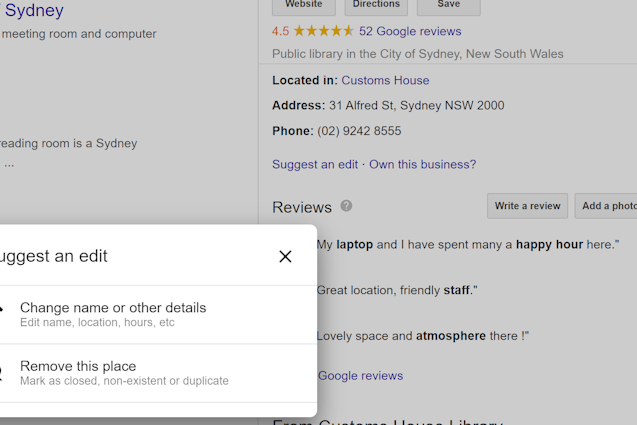
Task: Close the Suggest an edit dialog
Action: coord(285,257)
